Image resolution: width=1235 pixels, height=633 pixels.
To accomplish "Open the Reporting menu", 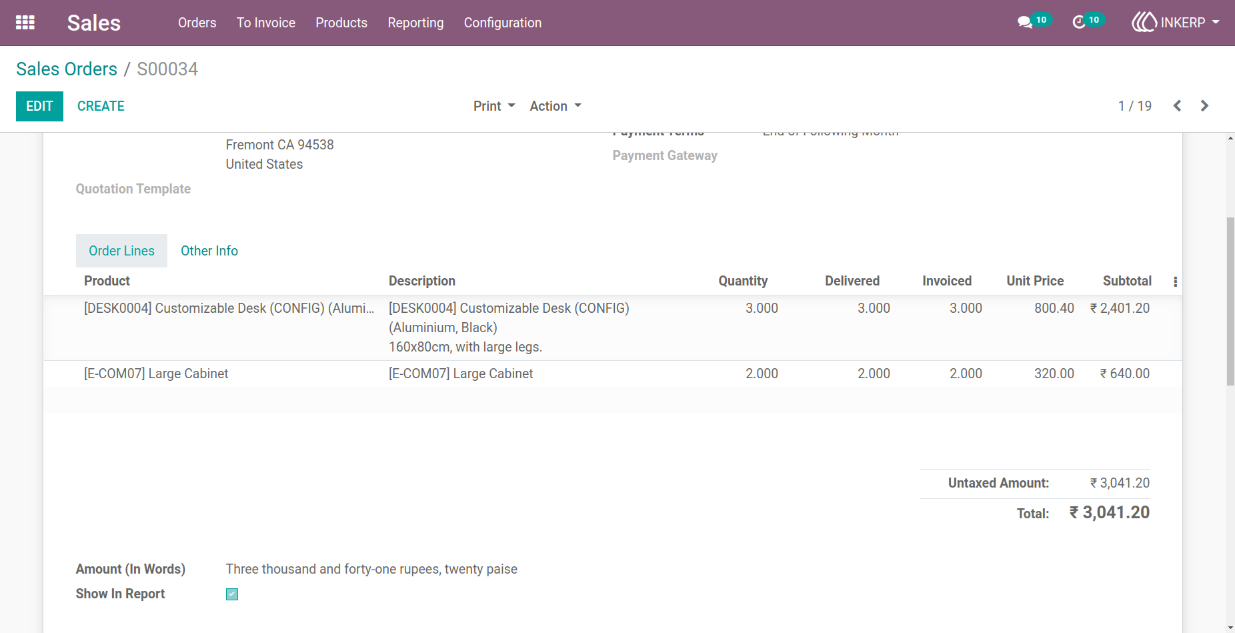I will pos(416,22).
